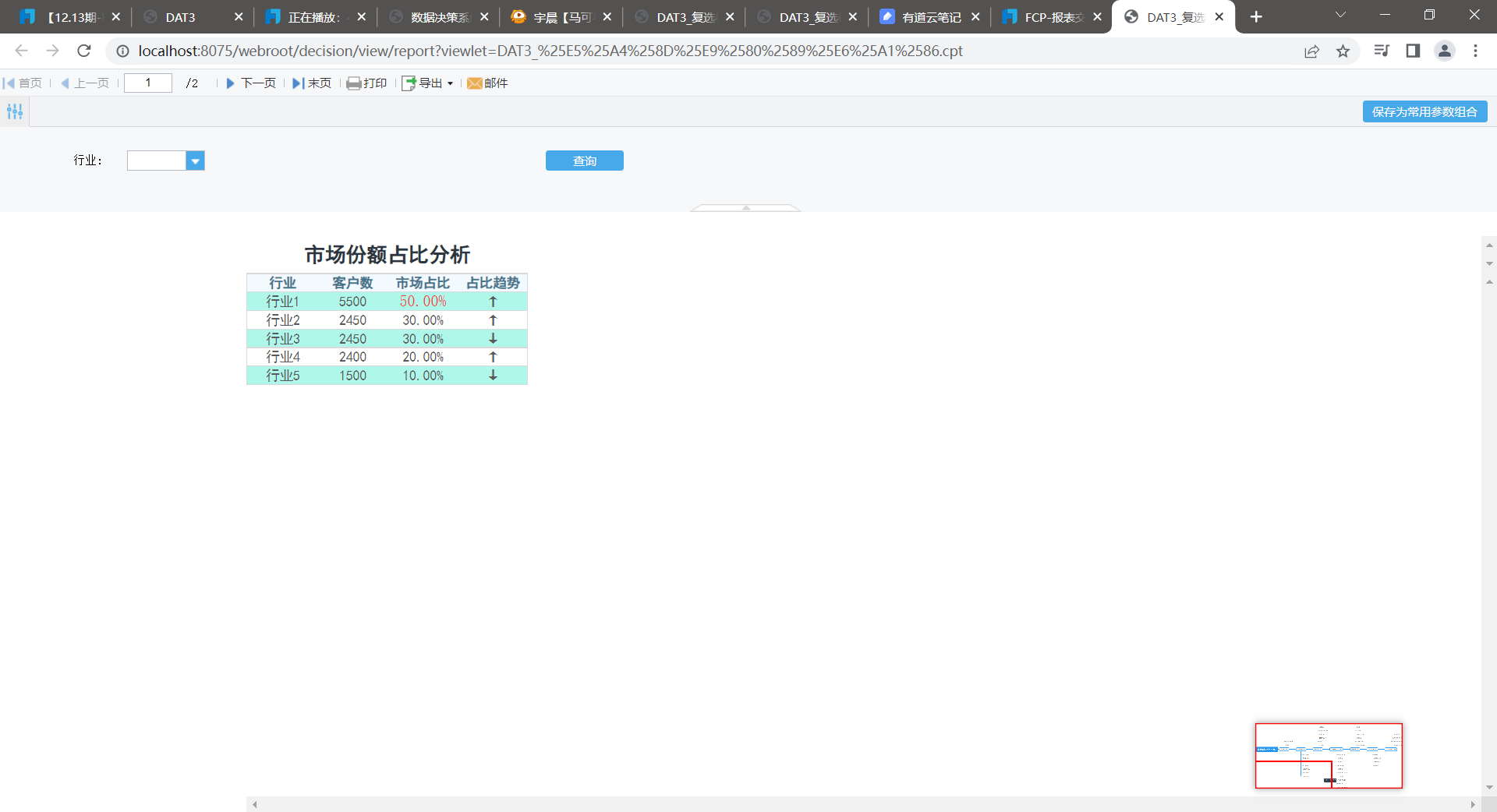Click the 客户数 column header
The height and width of the screenshot is (812, 1497).
(352, 283)
